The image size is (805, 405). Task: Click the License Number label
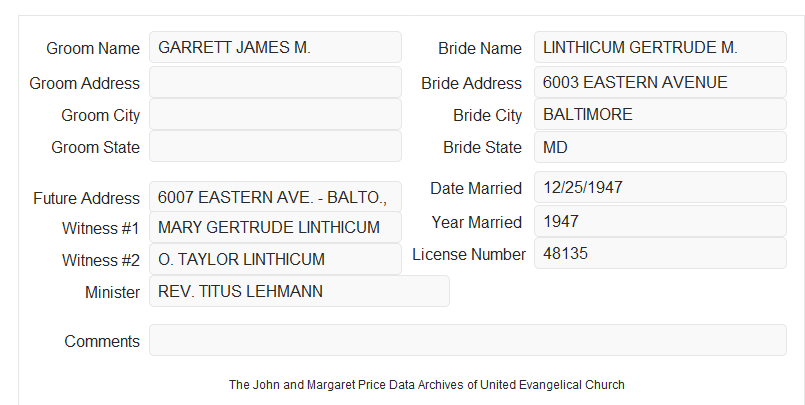(x=469, y=255)
